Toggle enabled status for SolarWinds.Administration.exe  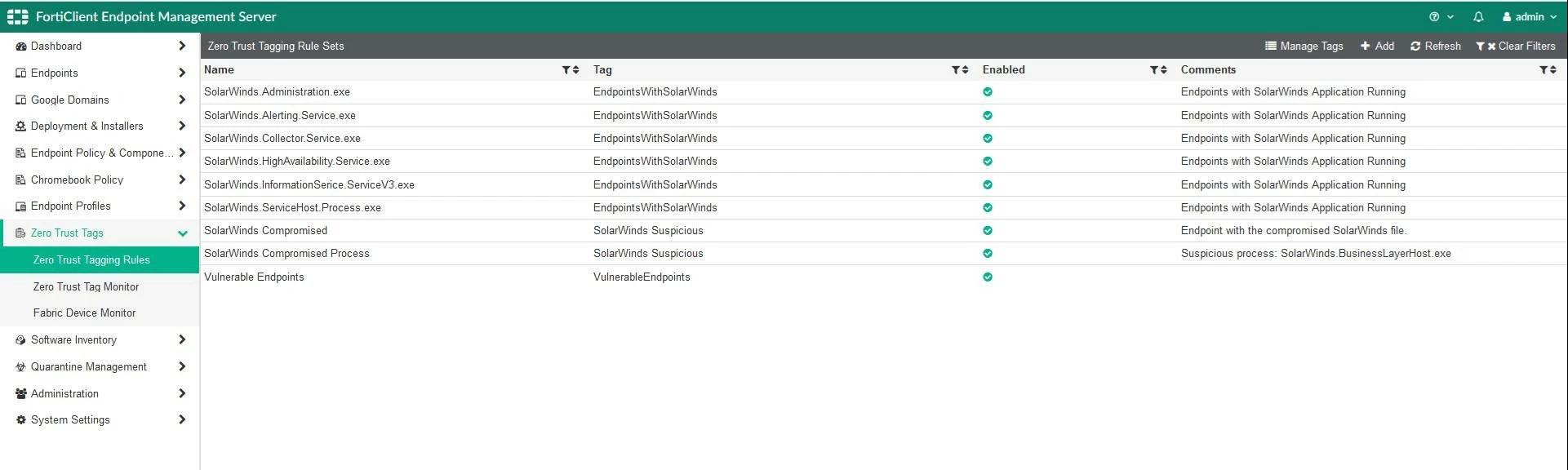[988, 92]
